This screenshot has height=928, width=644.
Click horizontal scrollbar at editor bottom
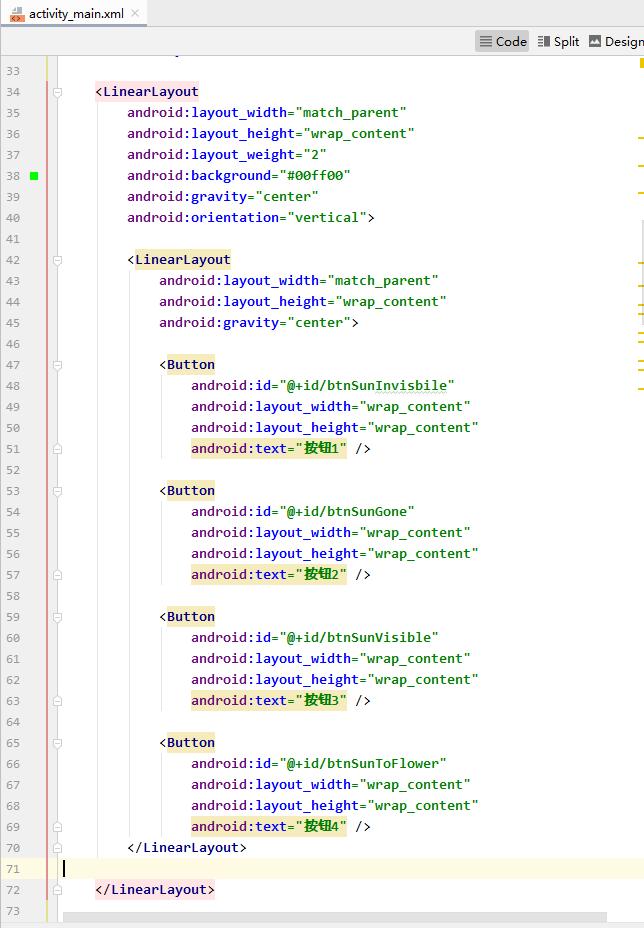pyautogui.click(x=334, y=917)
